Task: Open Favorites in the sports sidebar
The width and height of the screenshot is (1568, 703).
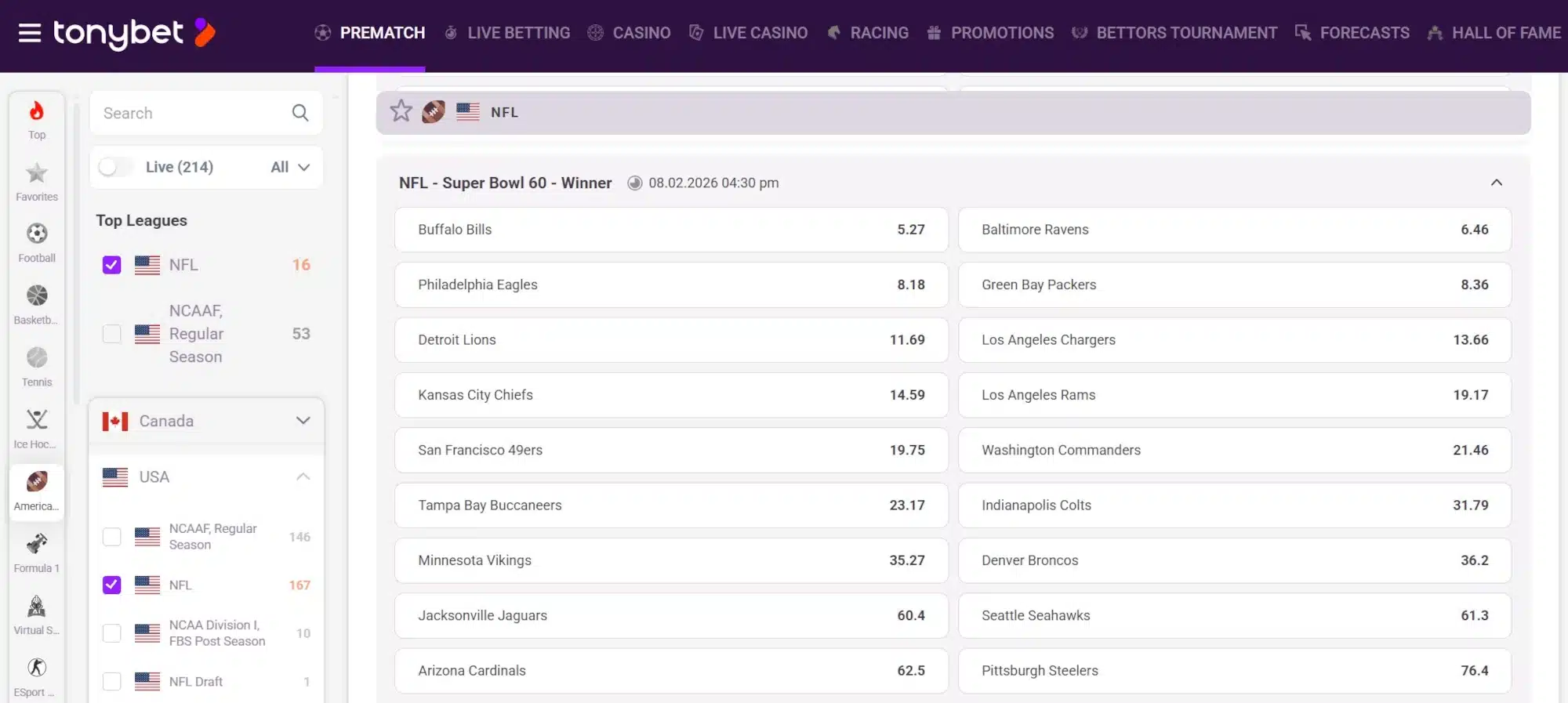Action: click(x=37, y=181)
